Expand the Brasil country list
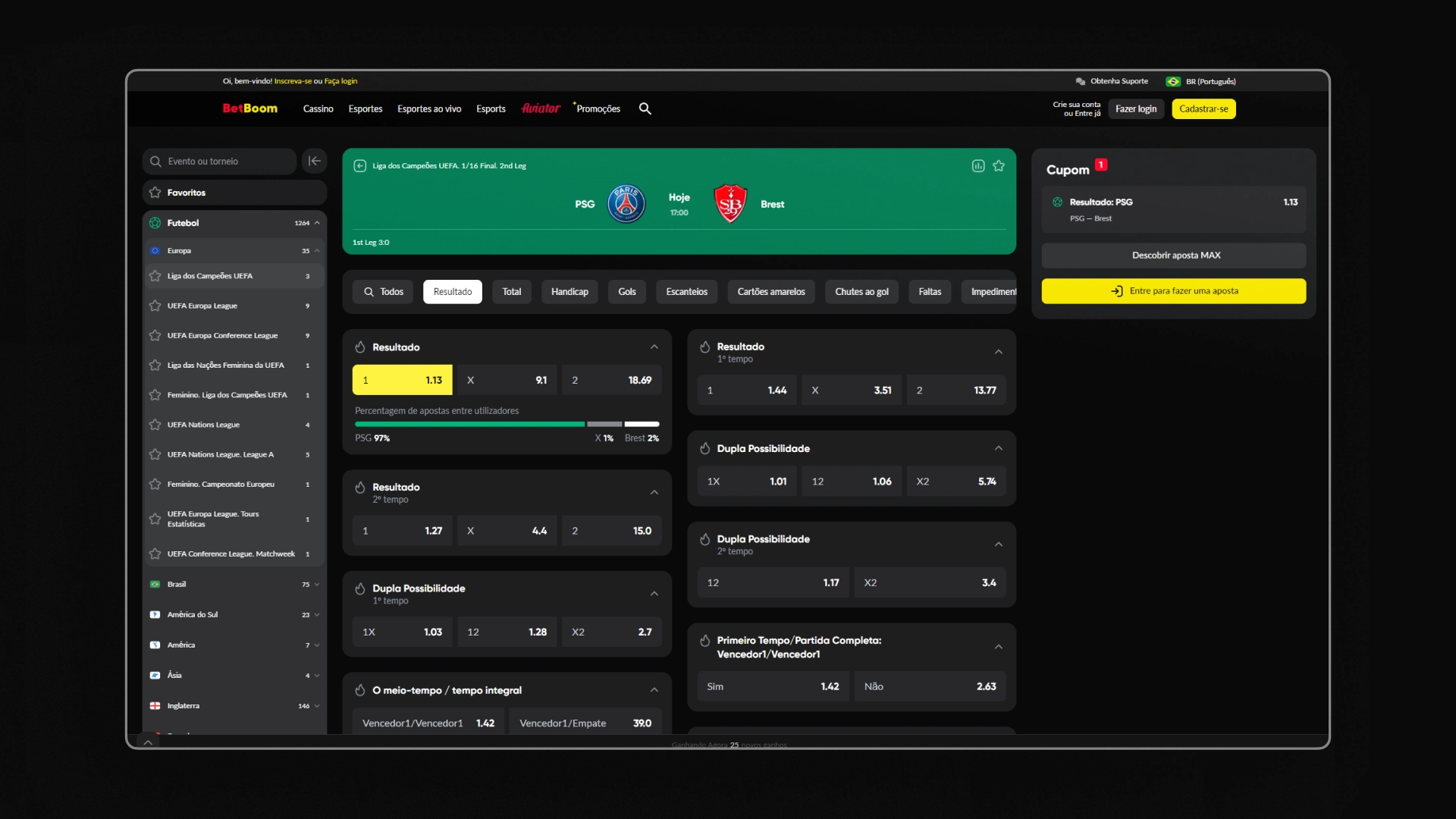This screenshot has height=819, width=1456. click(x=316, y=585)
